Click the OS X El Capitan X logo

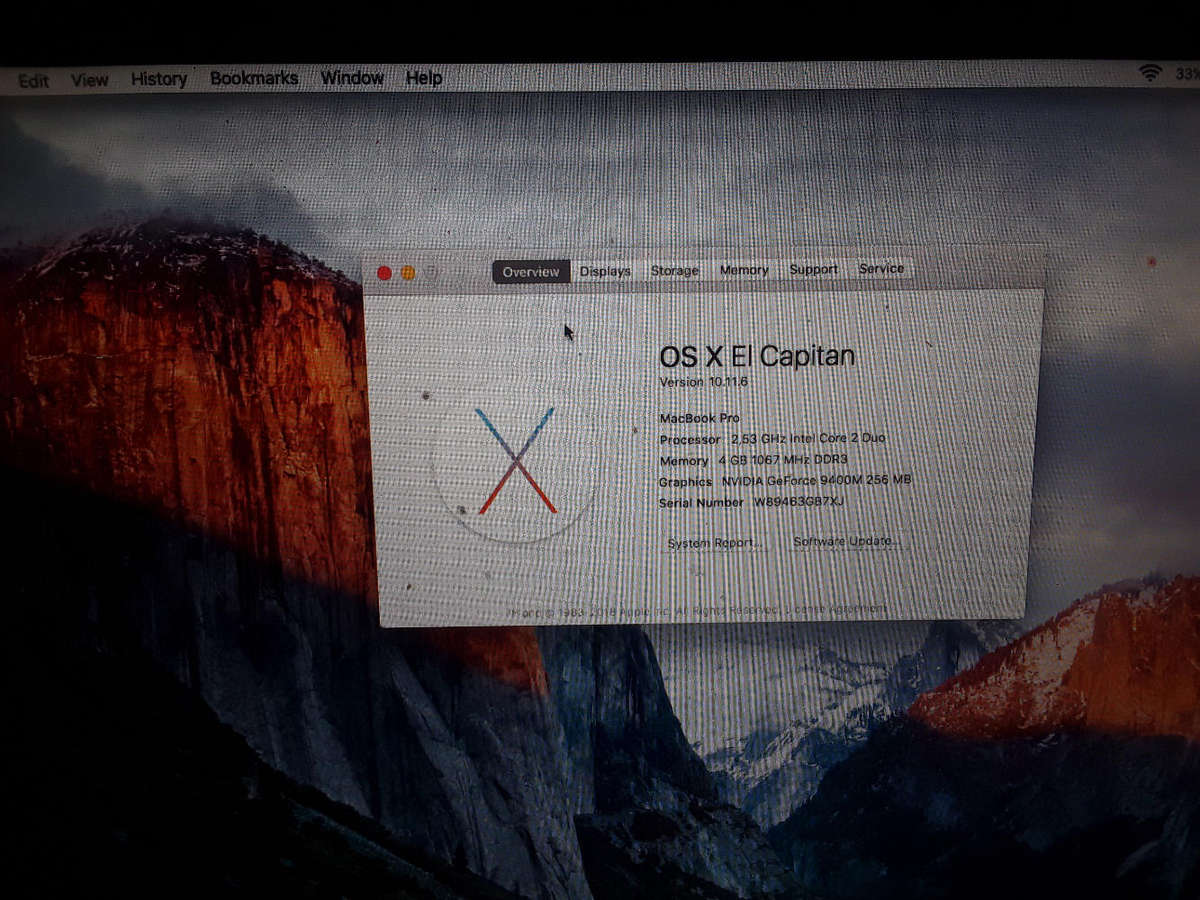click(x=516, y=460)
